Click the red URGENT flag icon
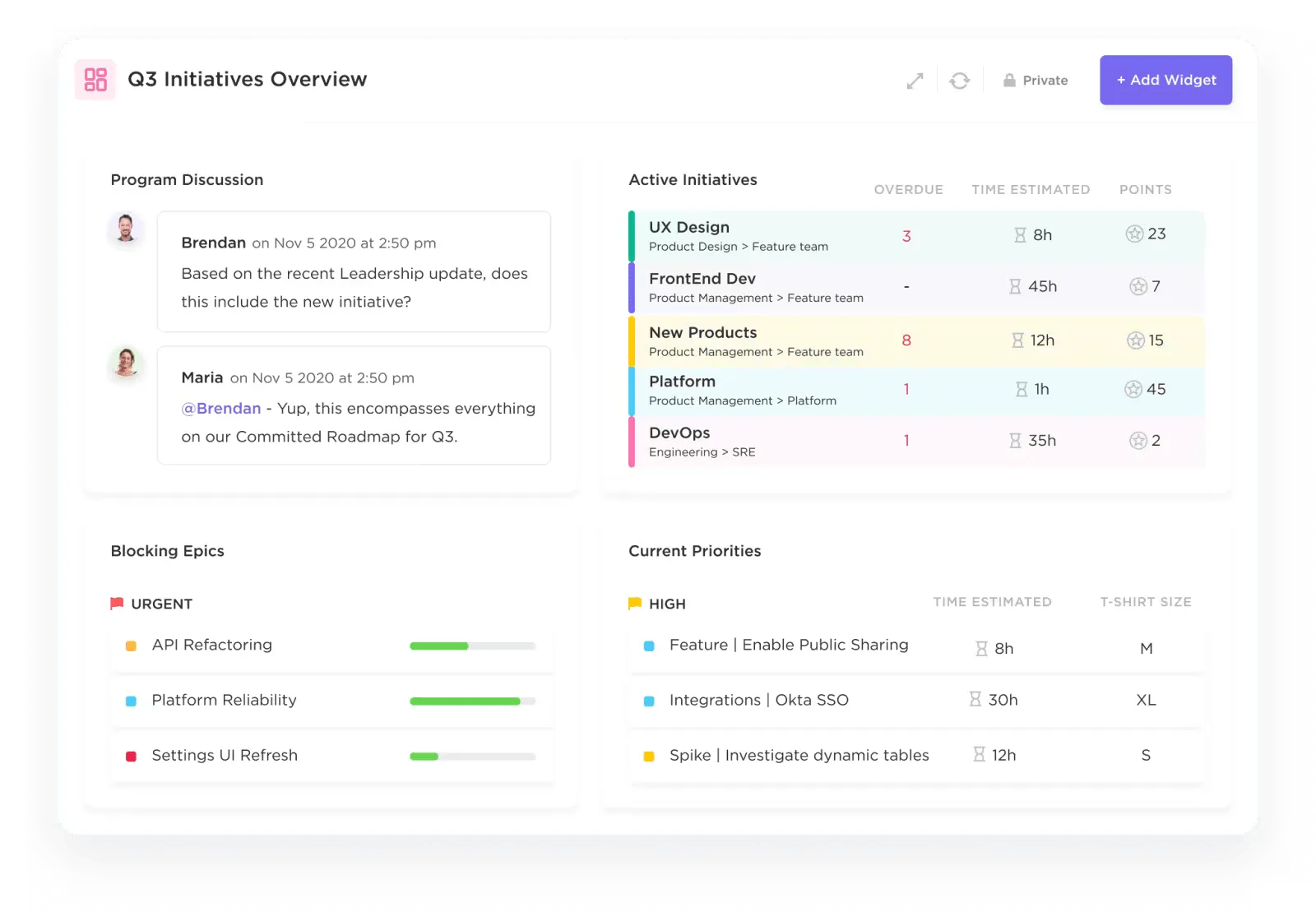Screen dimensions: 1316x912 (117, 604)
